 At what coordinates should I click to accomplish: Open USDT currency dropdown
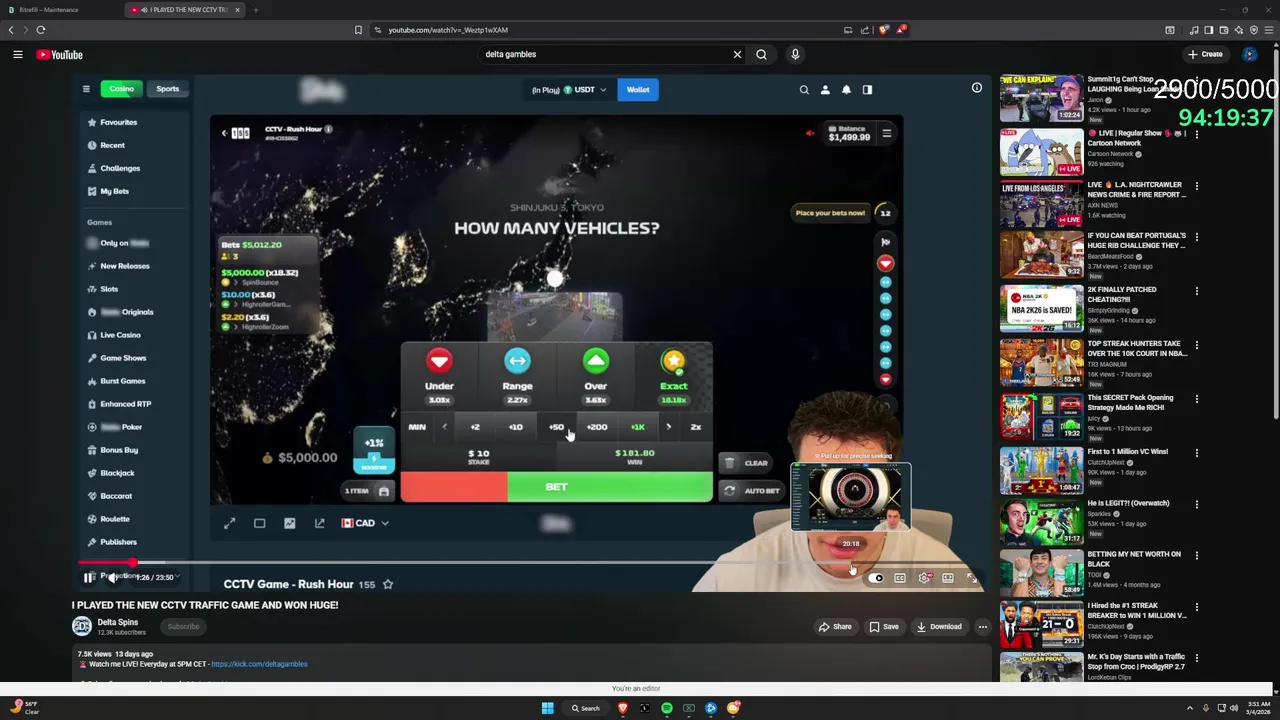570,89
